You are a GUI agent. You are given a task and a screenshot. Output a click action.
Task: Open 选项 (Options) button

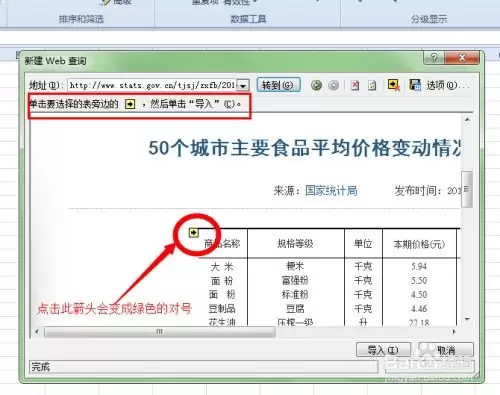coord(447,85)
